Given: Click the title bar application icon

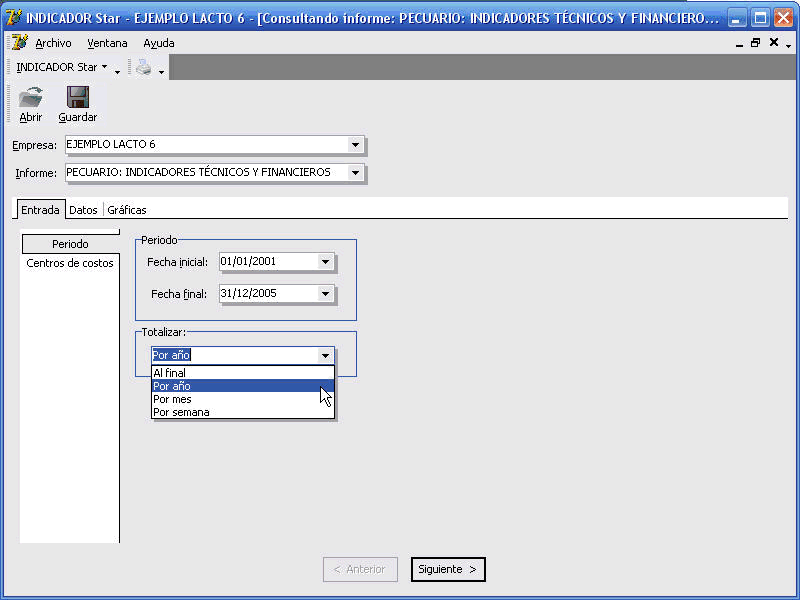Looking at the screenshot, I should coord(13,18).
